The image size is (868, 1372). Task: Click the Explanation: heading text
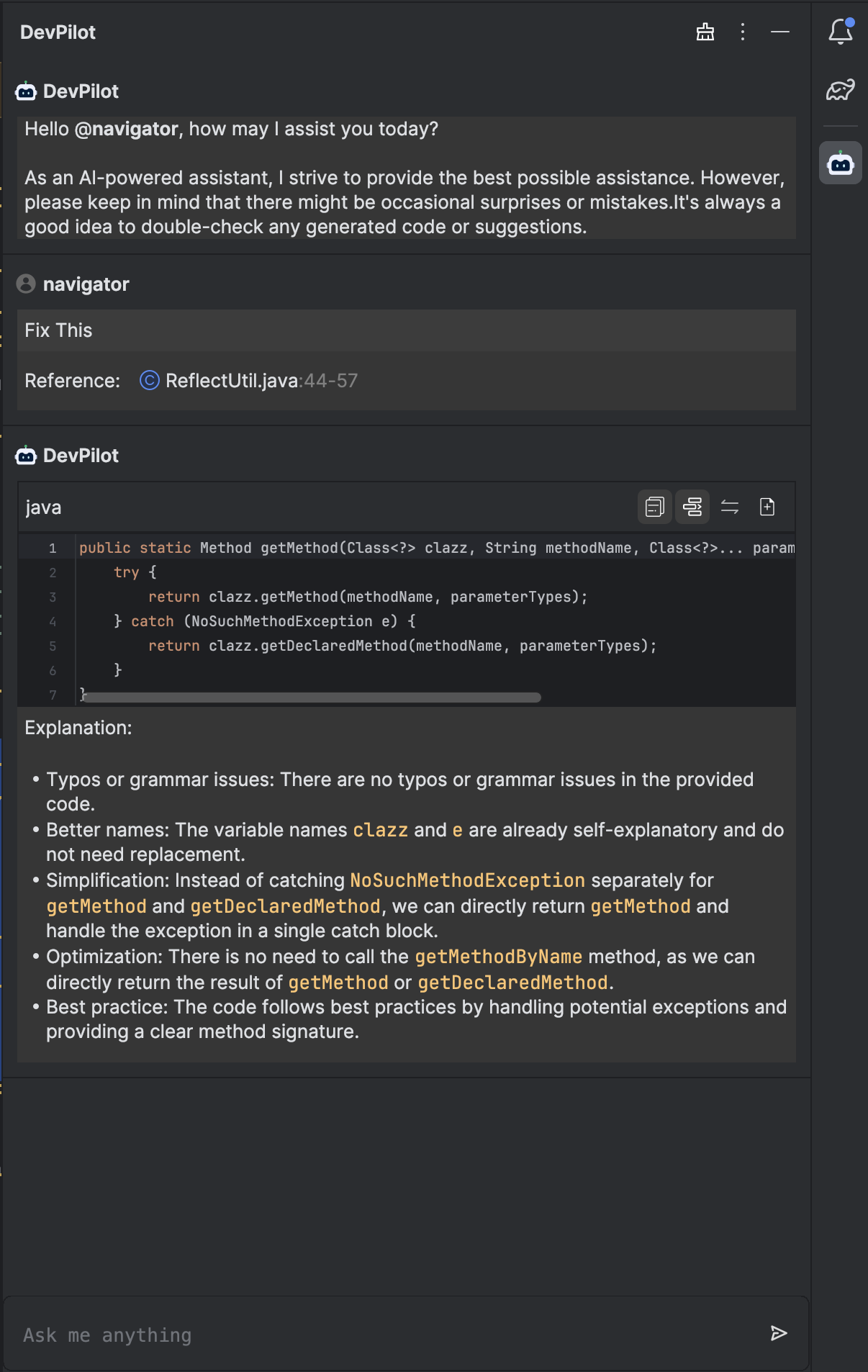(78, 728)
